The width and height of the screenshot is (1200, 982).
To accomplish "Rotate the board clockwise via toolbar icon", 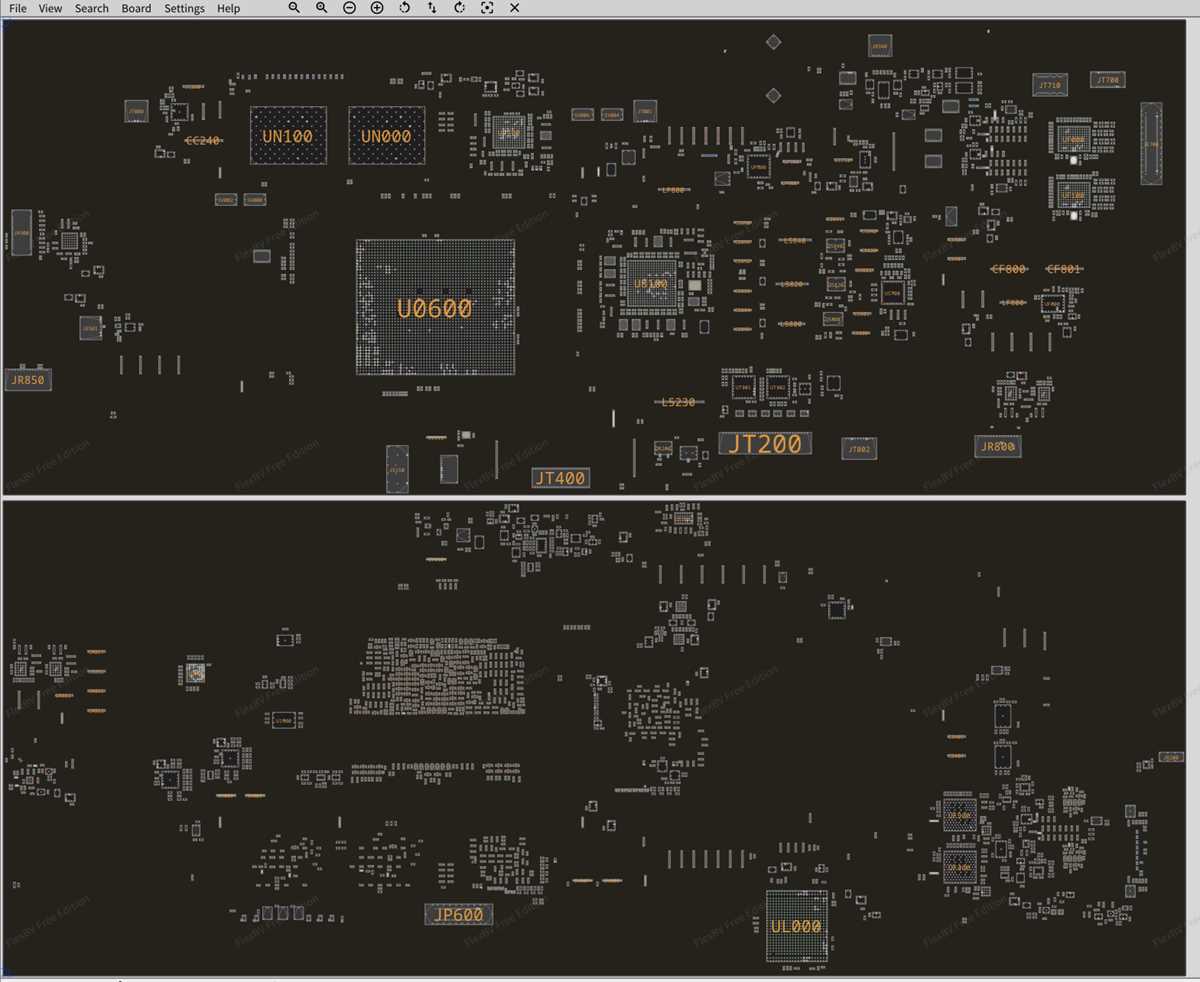I will [x=459, y=8].
